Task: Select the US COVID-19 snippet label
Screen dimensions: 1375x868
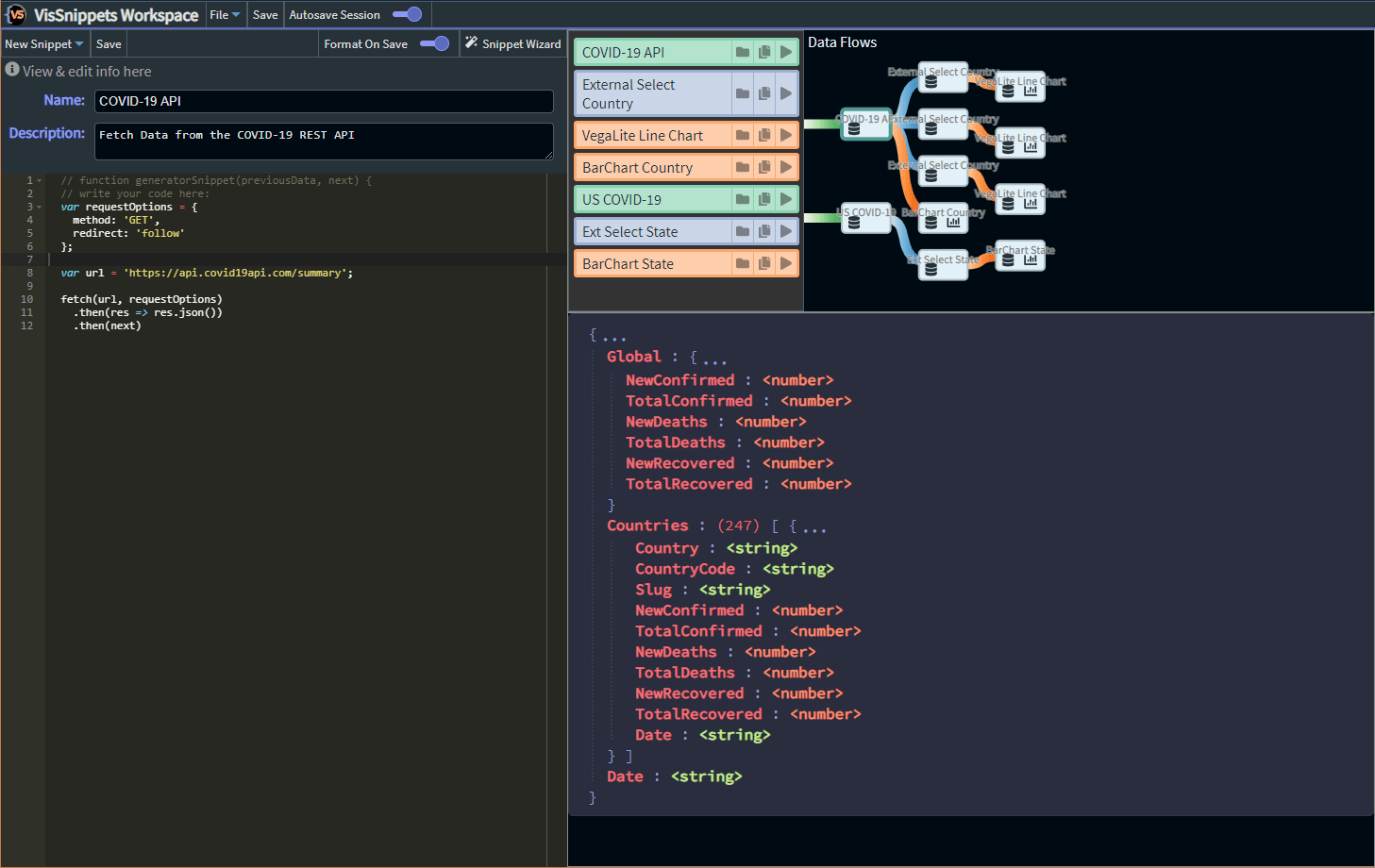Action: pos(622,199)
